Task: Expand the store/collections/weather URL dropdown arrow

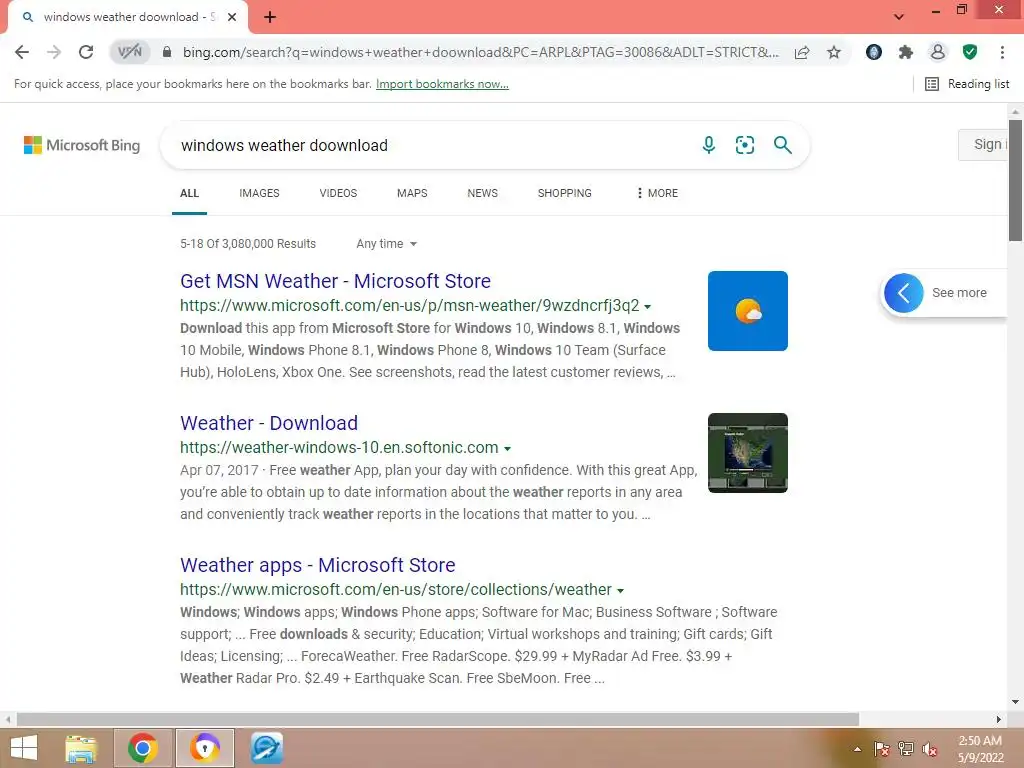Action: pos(620,590)
